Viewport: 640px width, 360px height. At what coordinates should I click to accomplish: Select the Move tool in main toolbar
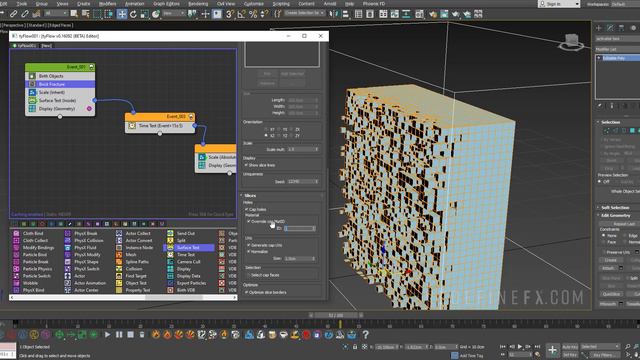tap(122, 14)
